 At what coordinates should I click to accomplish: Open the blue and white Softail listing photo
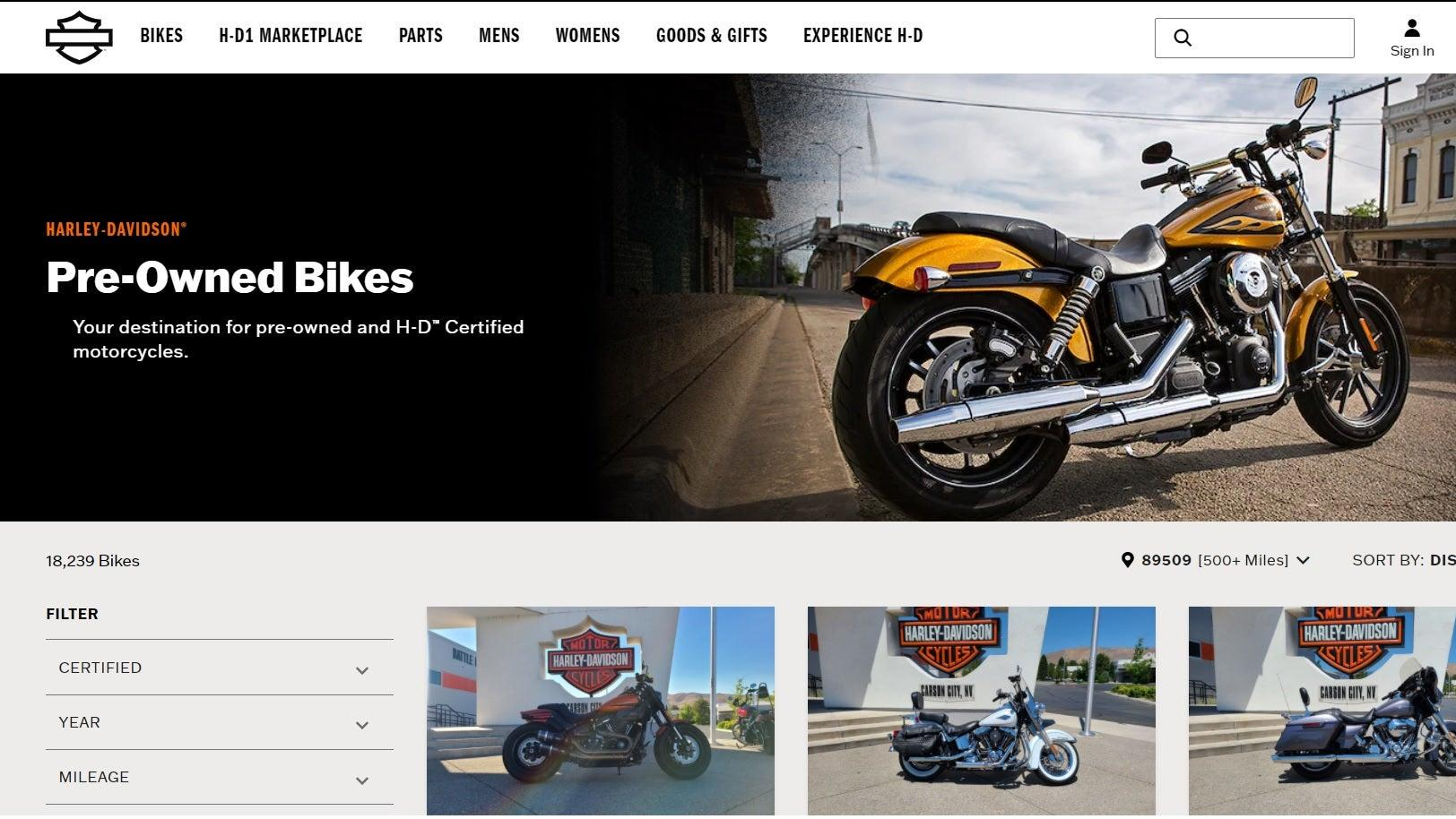tap(982, 711)
